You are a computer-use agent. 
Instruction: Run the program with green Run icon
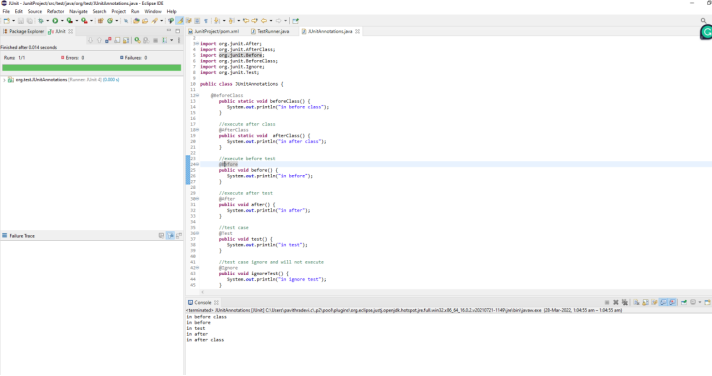click(x=55, y=20)
